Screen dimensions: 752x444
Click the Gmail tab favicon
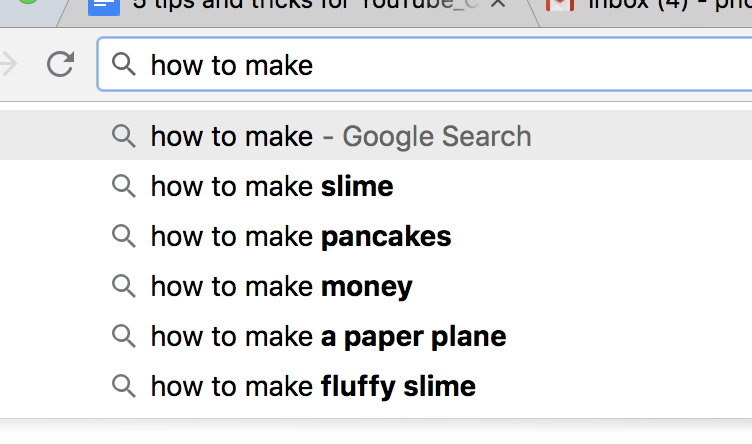[560, 5]
